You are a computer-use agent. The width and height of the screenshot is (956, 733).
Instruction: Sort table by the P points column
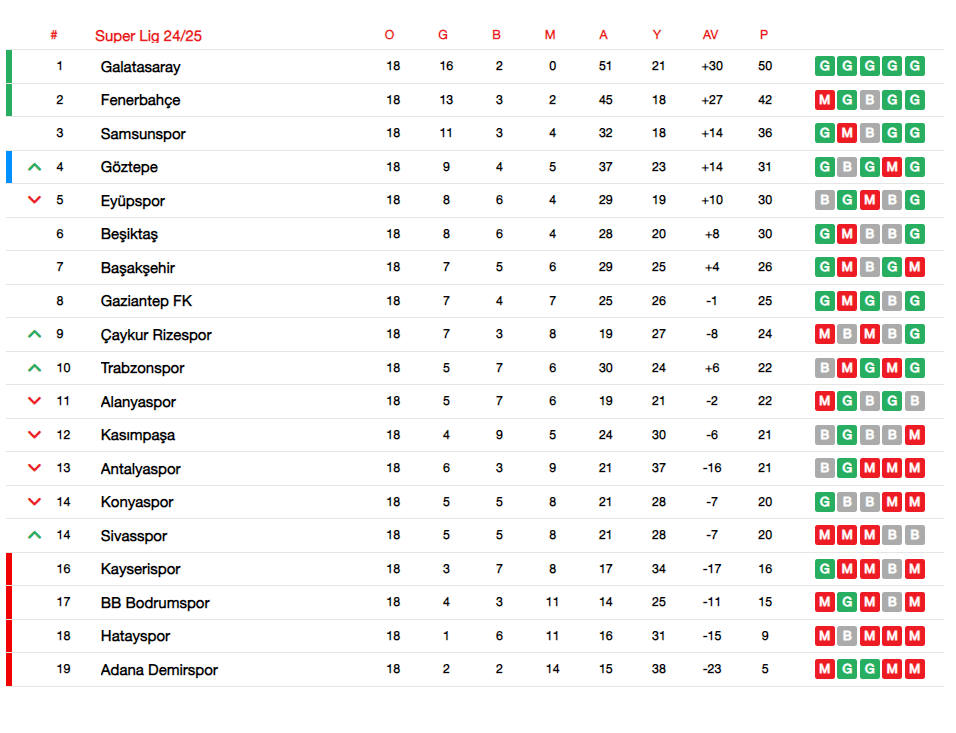(764, 35)
